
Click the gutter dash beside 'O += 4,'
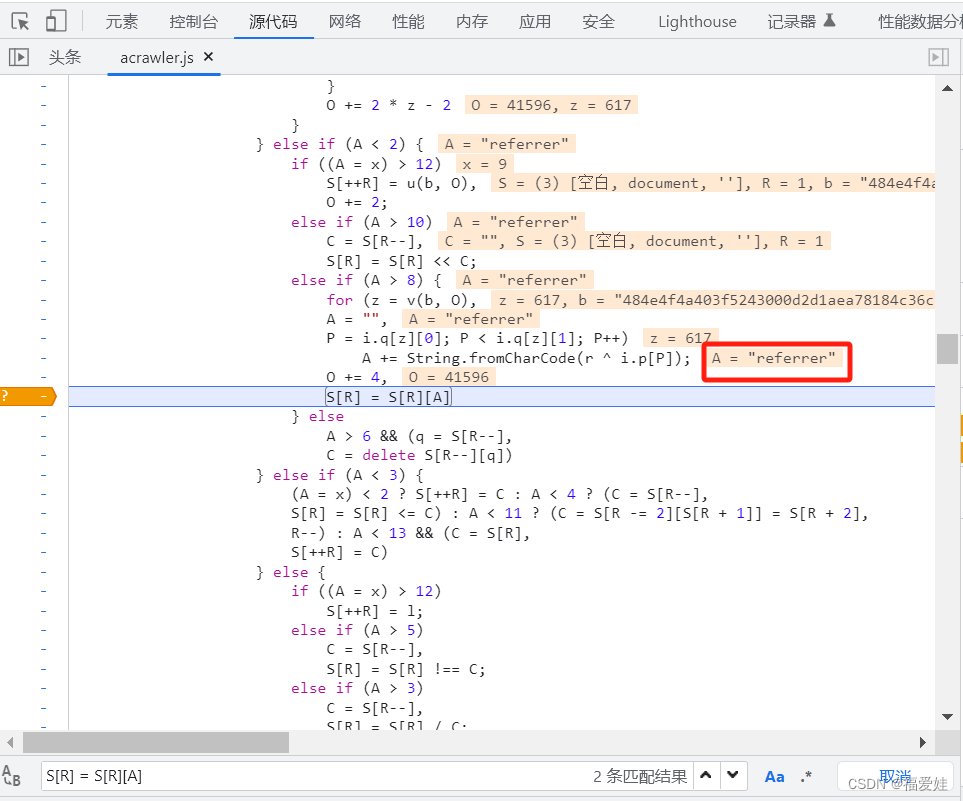click(x=44, y=377)
